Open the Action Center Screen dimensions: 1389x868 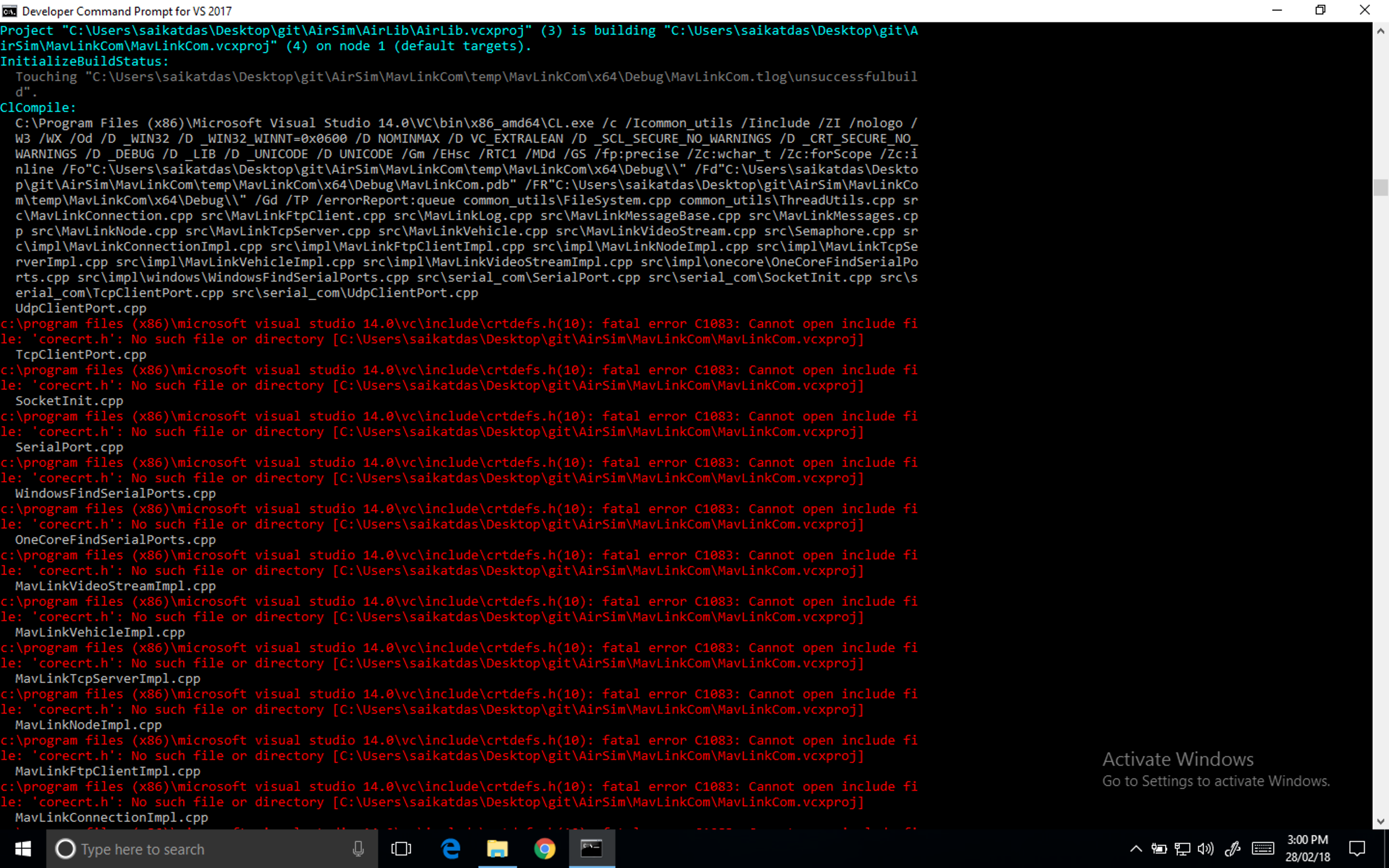point(1357,849)
